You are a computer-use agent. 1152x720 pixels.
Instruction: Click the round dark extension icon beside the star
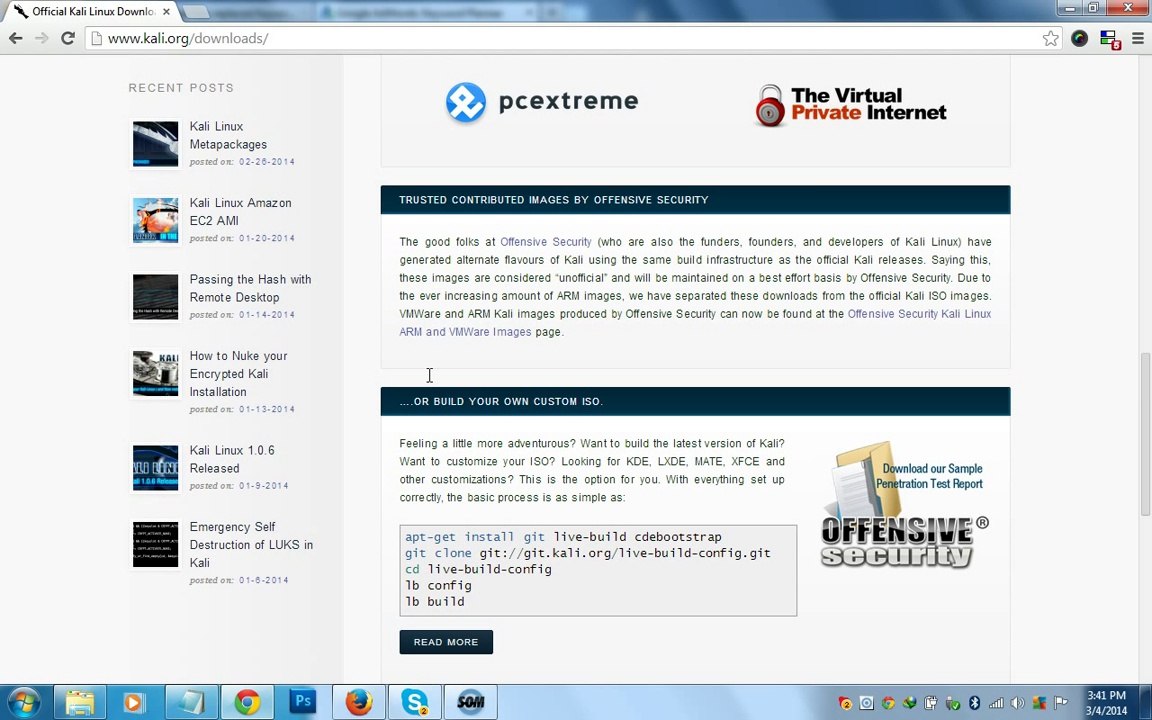[x=1079, y=38]
